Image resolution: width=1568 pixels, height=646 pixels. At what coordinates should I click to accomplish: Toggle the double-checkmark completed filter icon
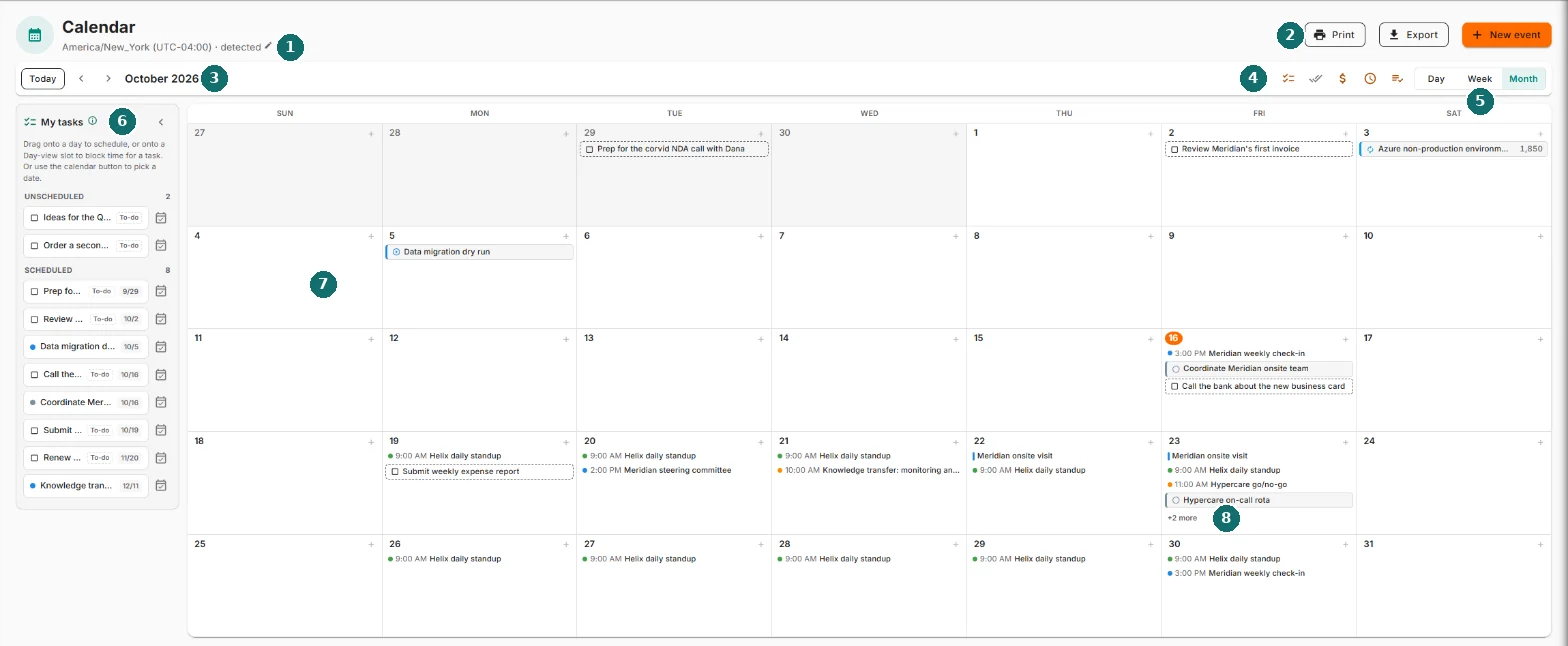tap(1316, 78)
